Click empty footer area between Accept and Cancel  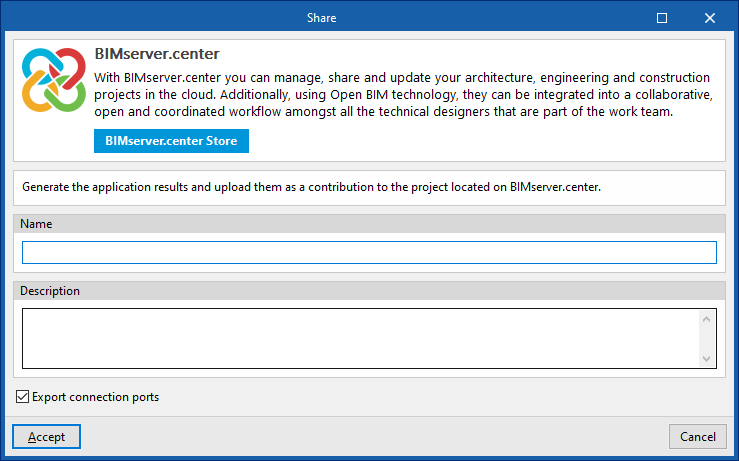pyautogui.click(x=370, y=437)
